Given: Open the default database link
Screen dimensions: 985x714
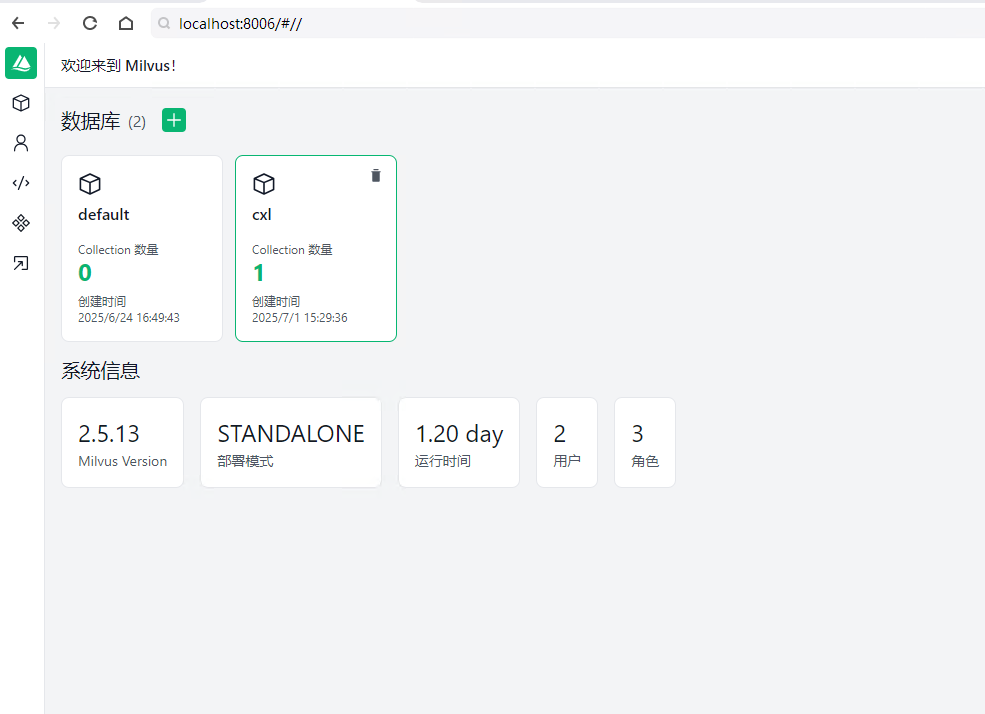Looking at the screenshot, I should click(104, 215).
